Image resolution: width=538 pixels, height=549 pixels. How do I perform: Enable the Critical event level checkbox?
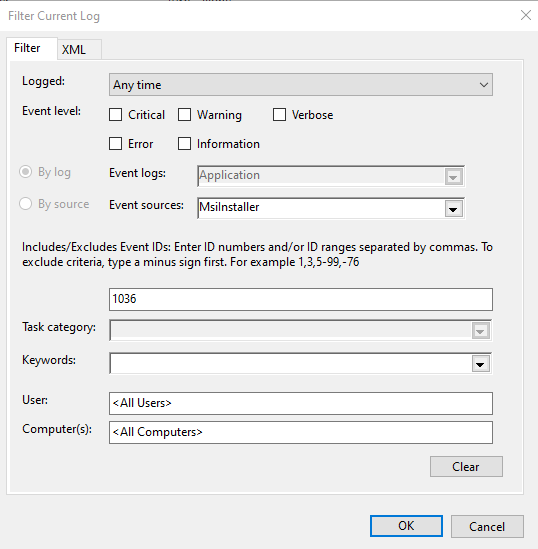tap(116, 114)
